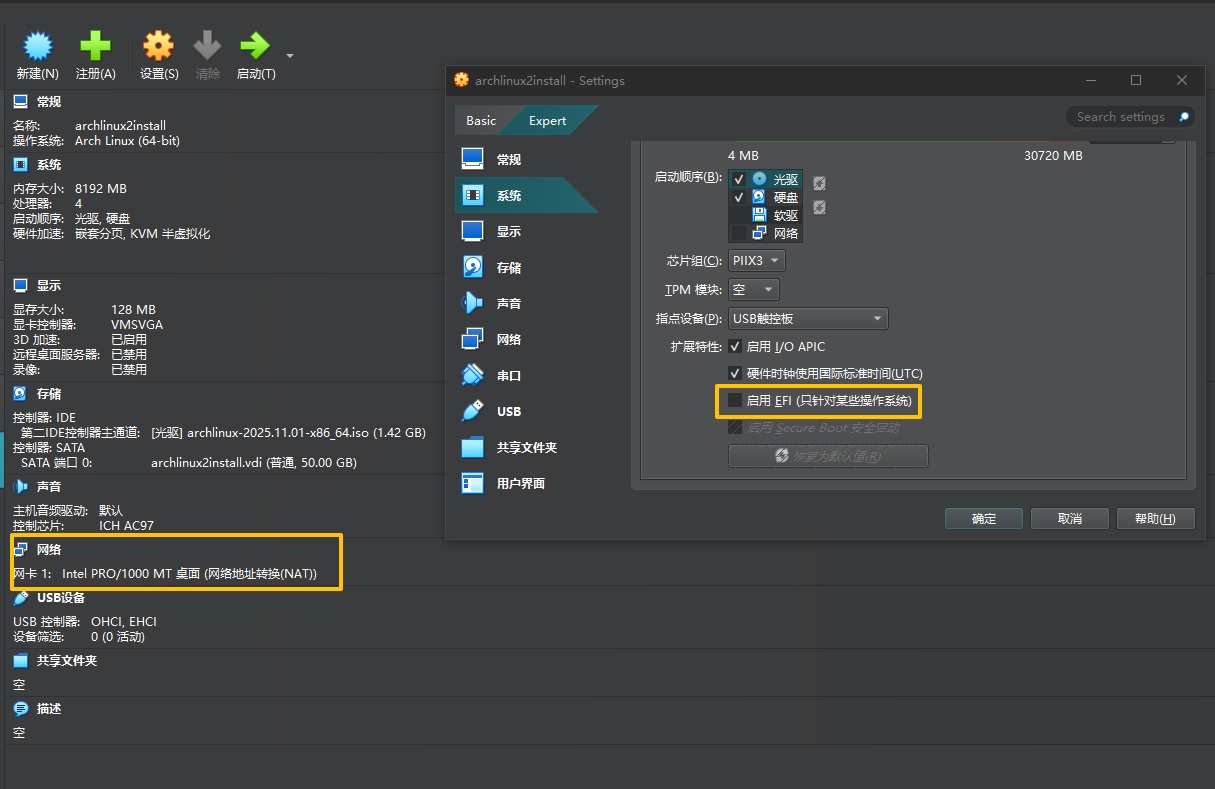
Task: Start the VM with the 启动 arrow
Action: 255,46
